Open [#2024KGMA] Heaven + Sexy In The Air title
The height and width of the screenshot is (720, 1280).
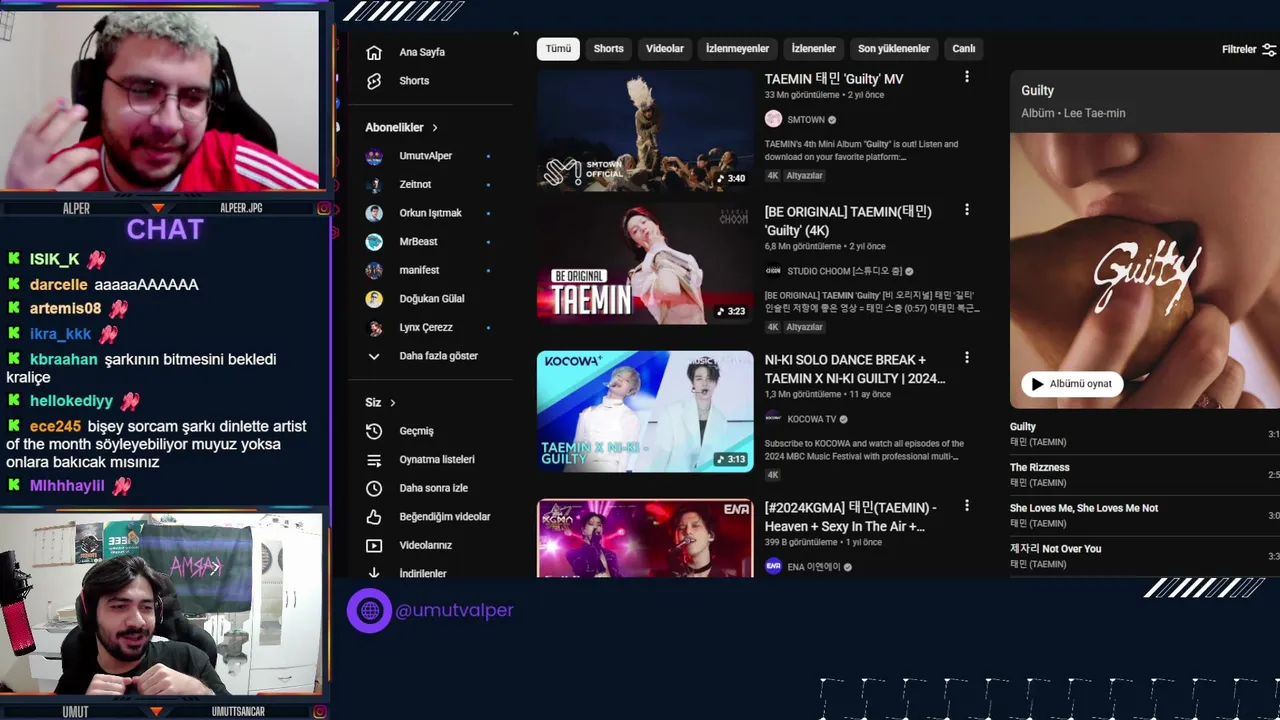coord(851,517)
